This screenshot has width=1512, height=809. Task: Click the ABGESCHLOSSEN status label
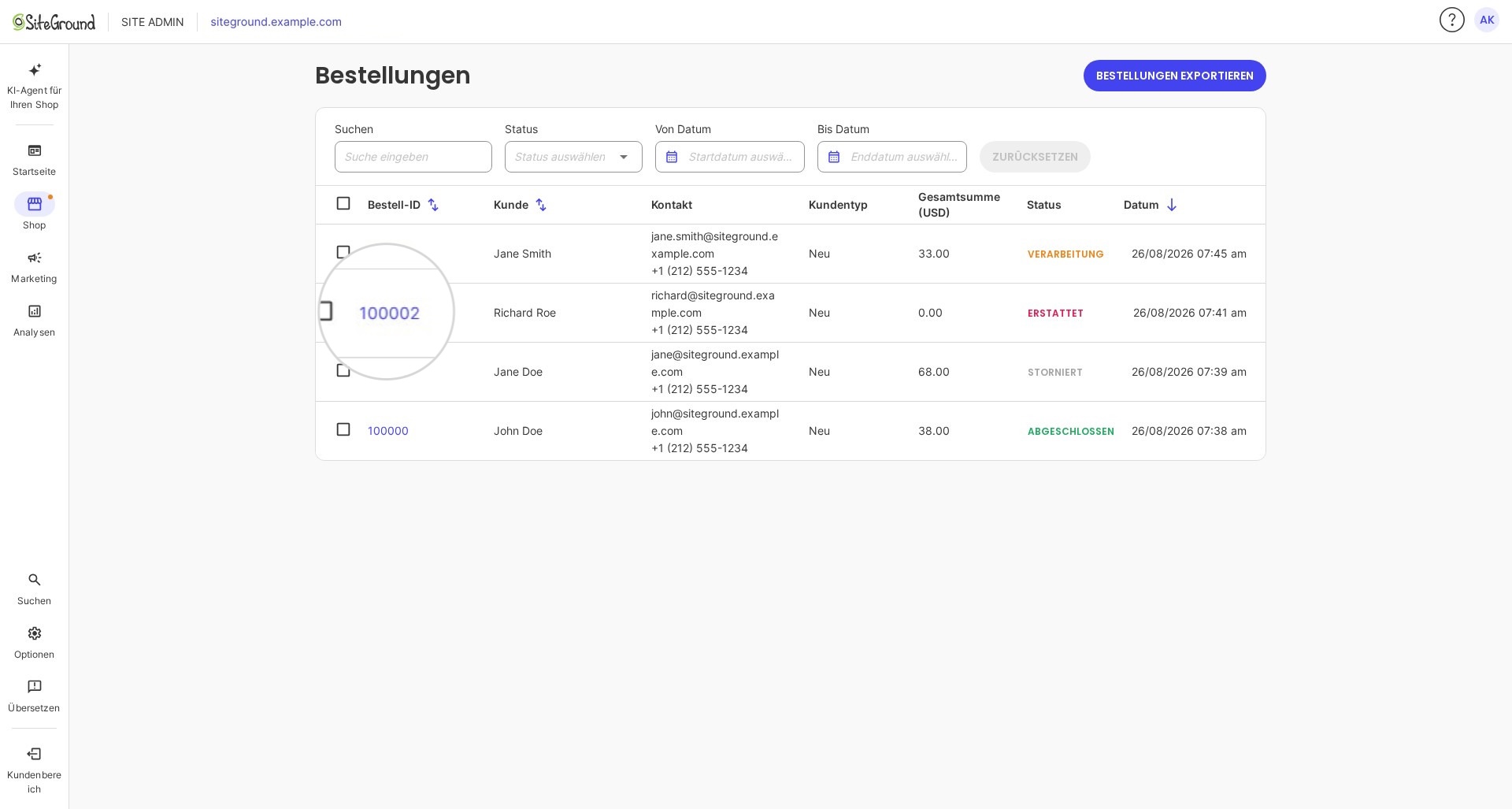pos(1071,432)
